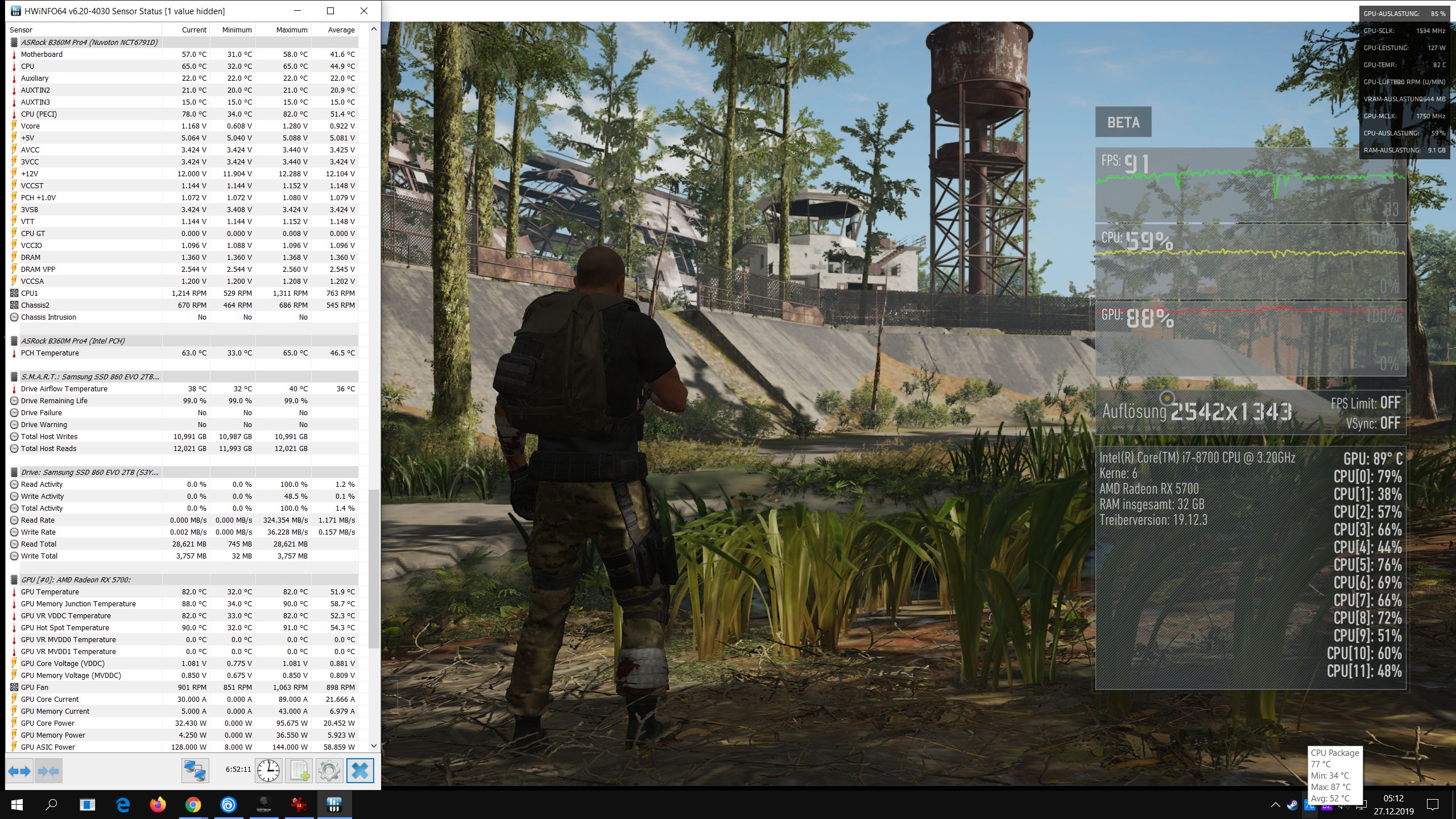1456x819 pixels.
Task: Open the Windows Start menu
Action: pos(17,805)
